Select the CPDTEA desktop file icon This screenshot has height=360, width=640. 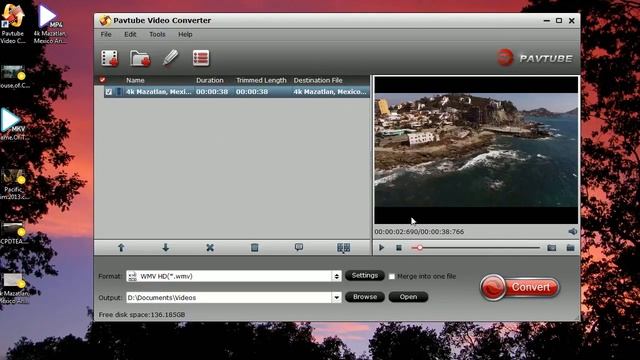click(13, 233)
